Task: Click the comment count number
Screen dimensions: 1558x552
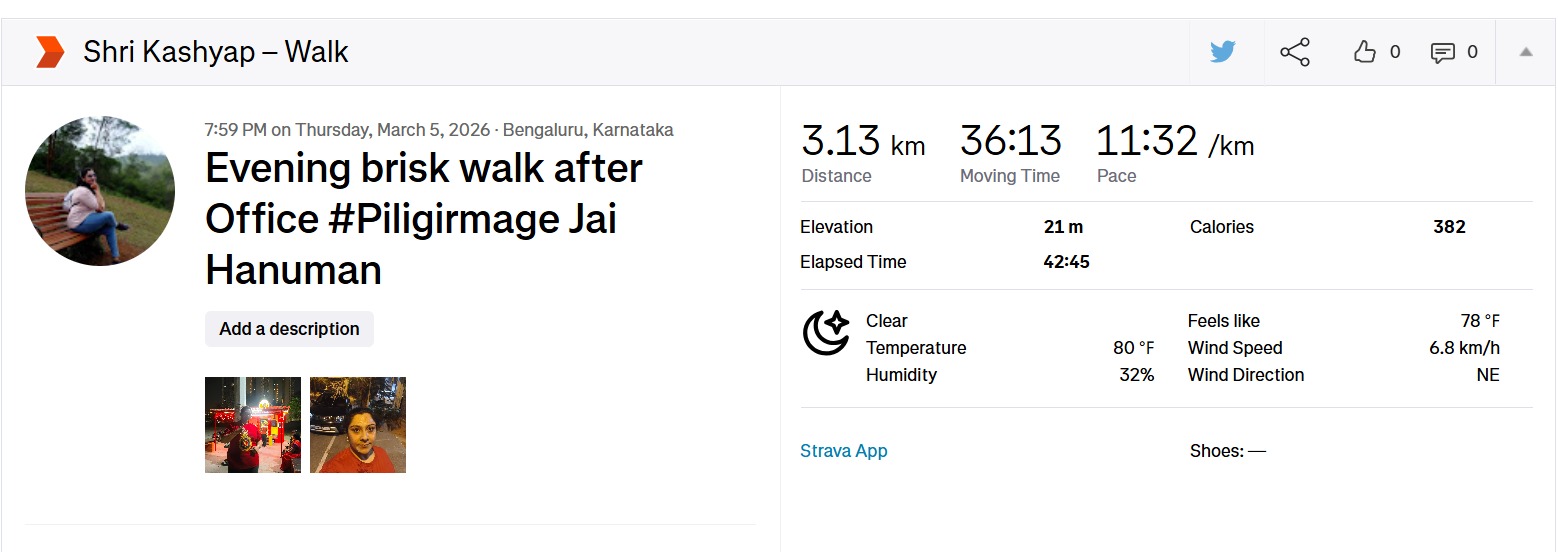Action: point(1472,52)
